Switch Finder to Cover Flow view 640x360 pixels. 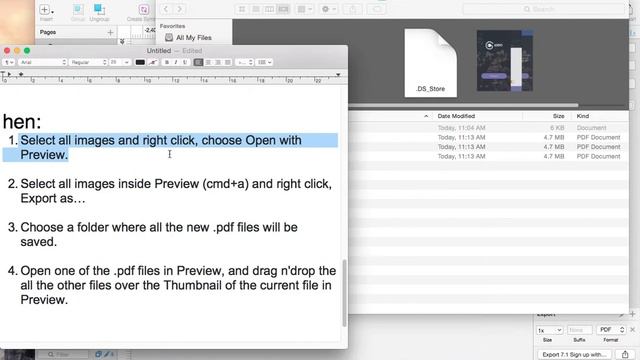click(x=283, y=9)
